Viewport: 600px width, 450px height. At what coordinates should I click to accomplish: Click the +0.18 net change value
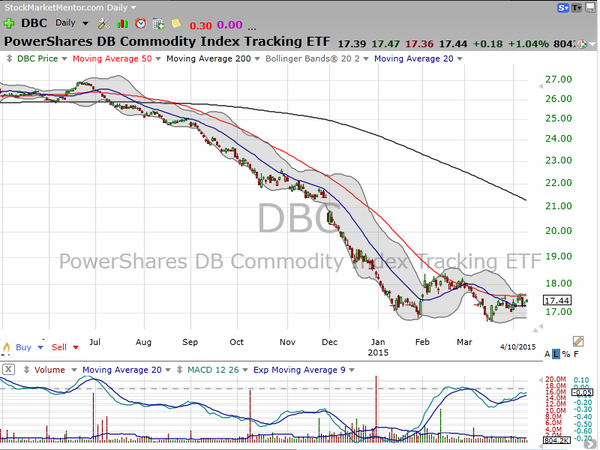click(x=488, y=44)
